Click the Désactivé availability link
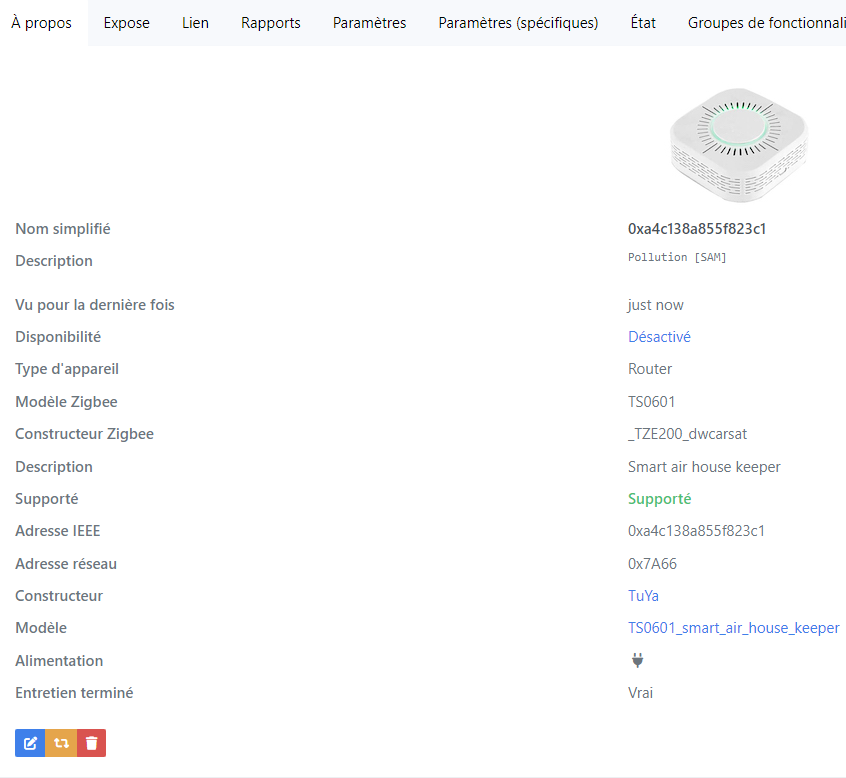 click(x=659, y=337)
